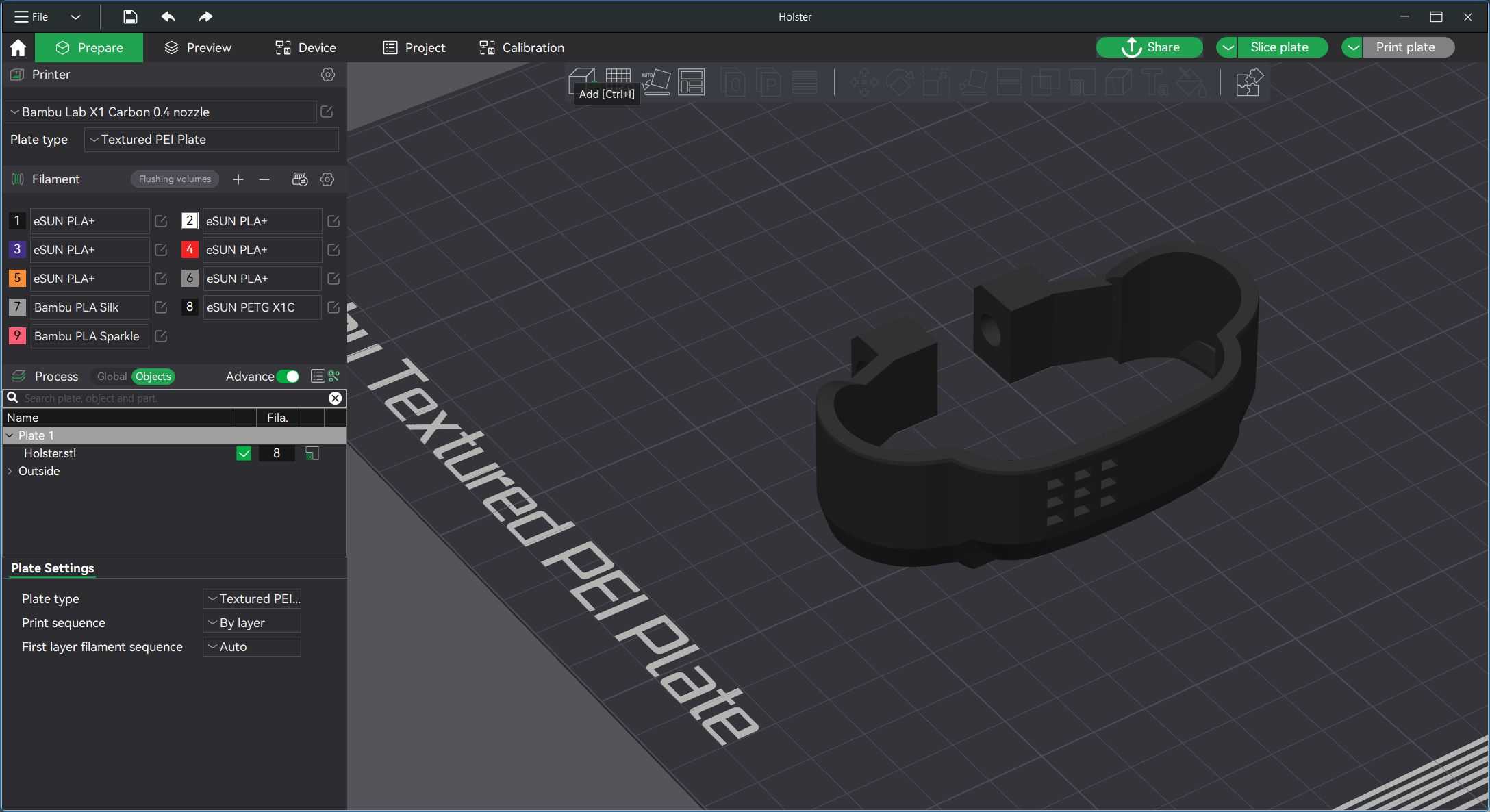
Task: Click the AMS sync filament icon
Action: click(x=300, y=179)
